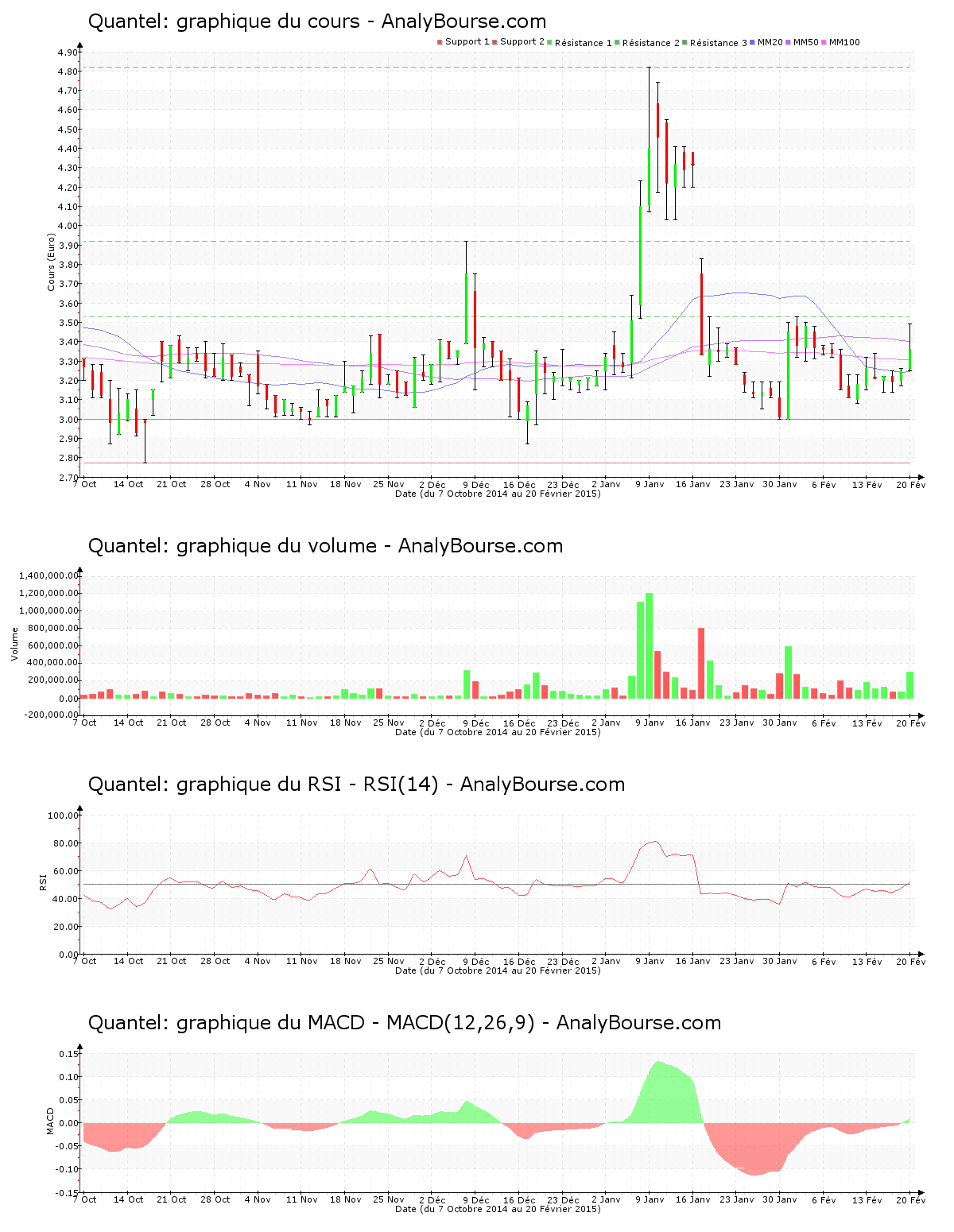Click the '16 Janv' date under the volume chart
This screenshot has width=954, height=1232.
pyautogui.click(x=693, y=723)
